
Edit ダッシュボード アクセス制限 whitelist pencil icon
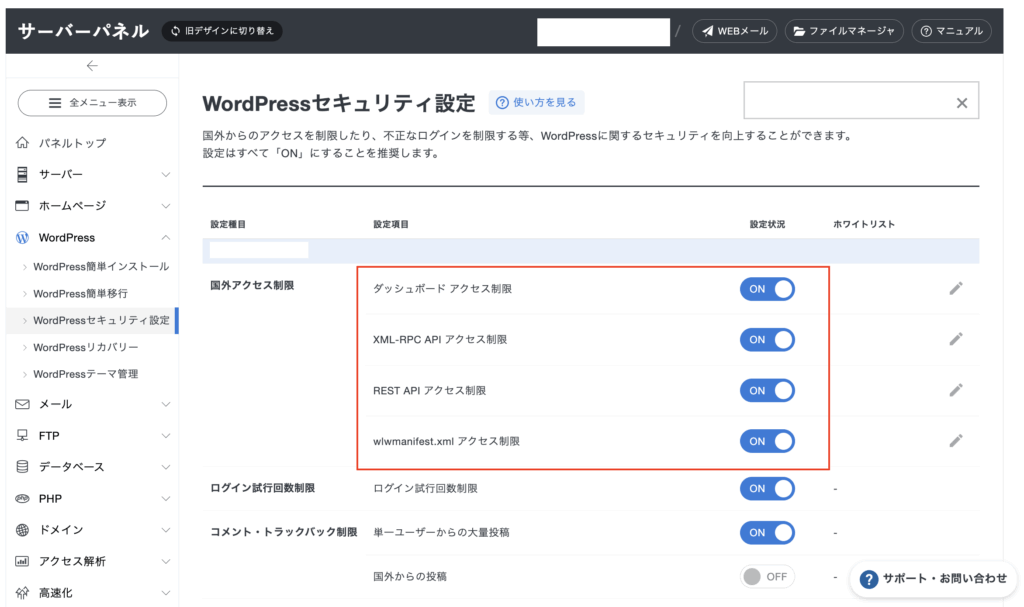click(x=956, y=288)
